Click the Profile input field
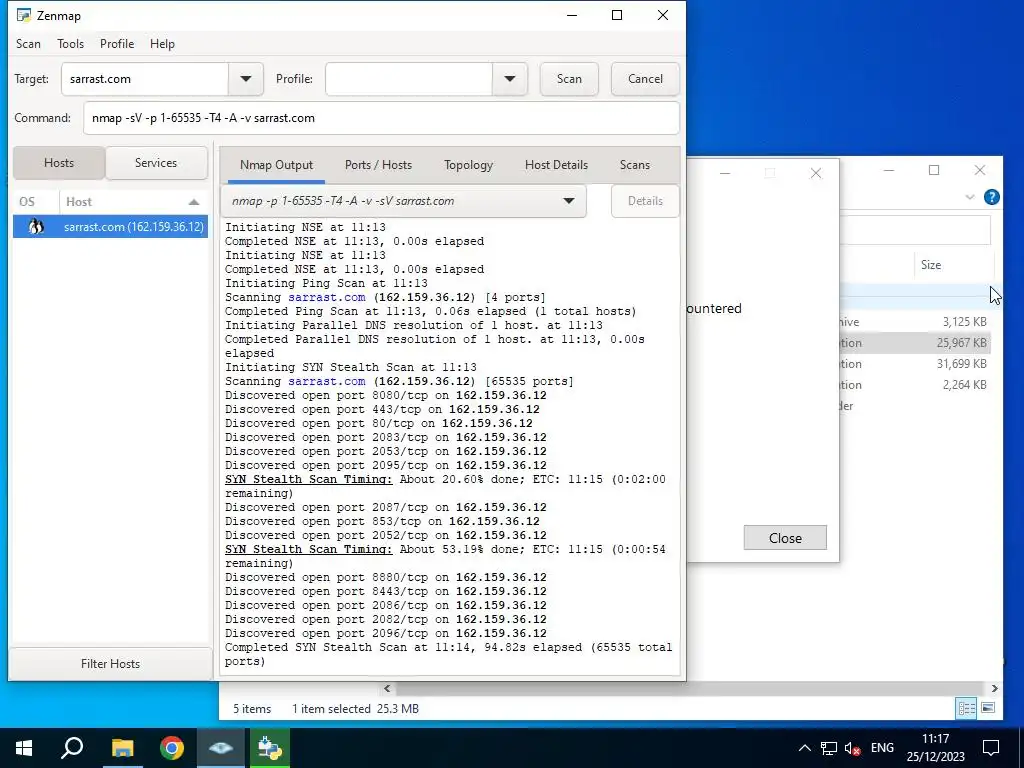 click(409, 79)
